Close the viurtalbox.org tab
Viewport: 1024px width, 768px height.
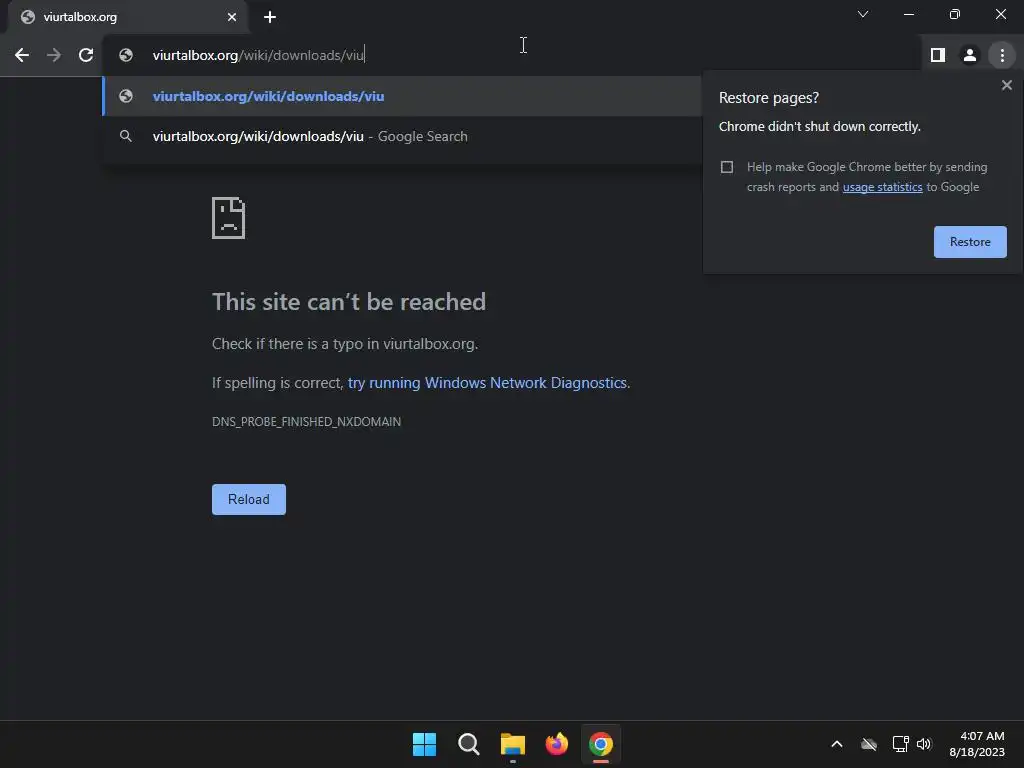click(232, 17)
